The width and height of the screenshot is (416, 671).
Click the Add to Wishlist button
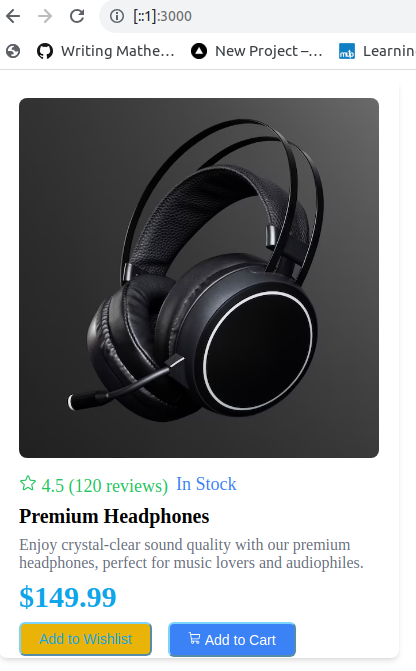click(x=86, y=639)
